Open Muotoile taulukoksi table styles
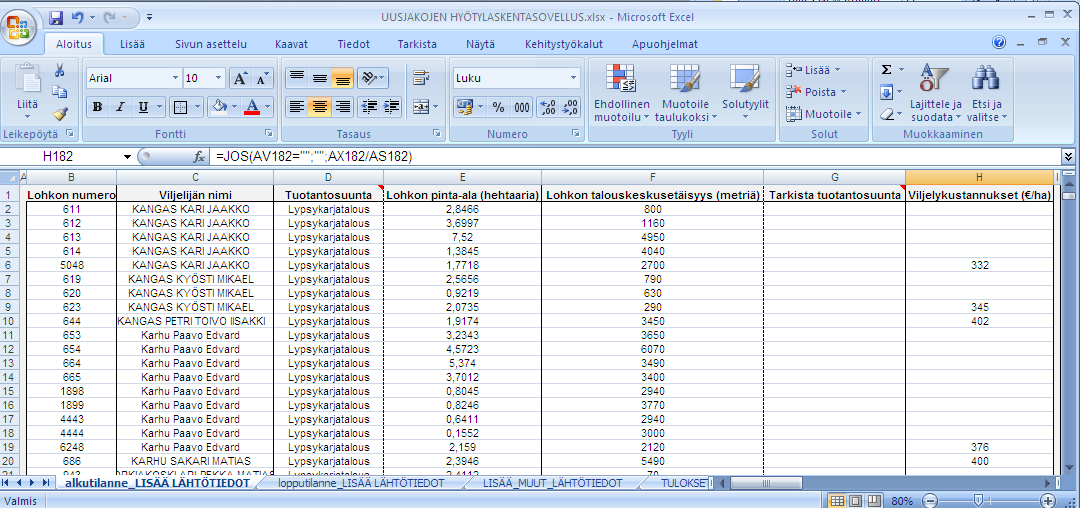This screenshot has width=1080, height=508. click(685, 93)
